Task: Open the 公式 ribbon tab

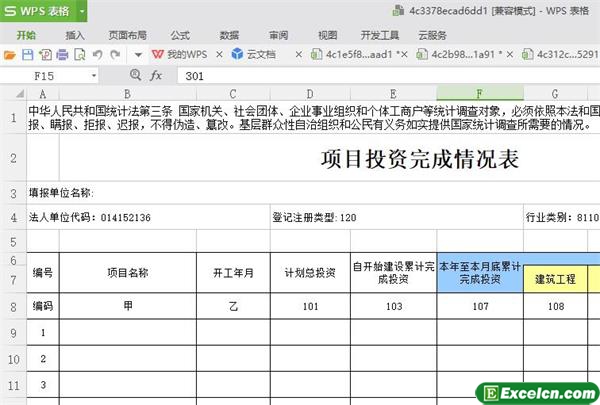Action: click(180, 33)
